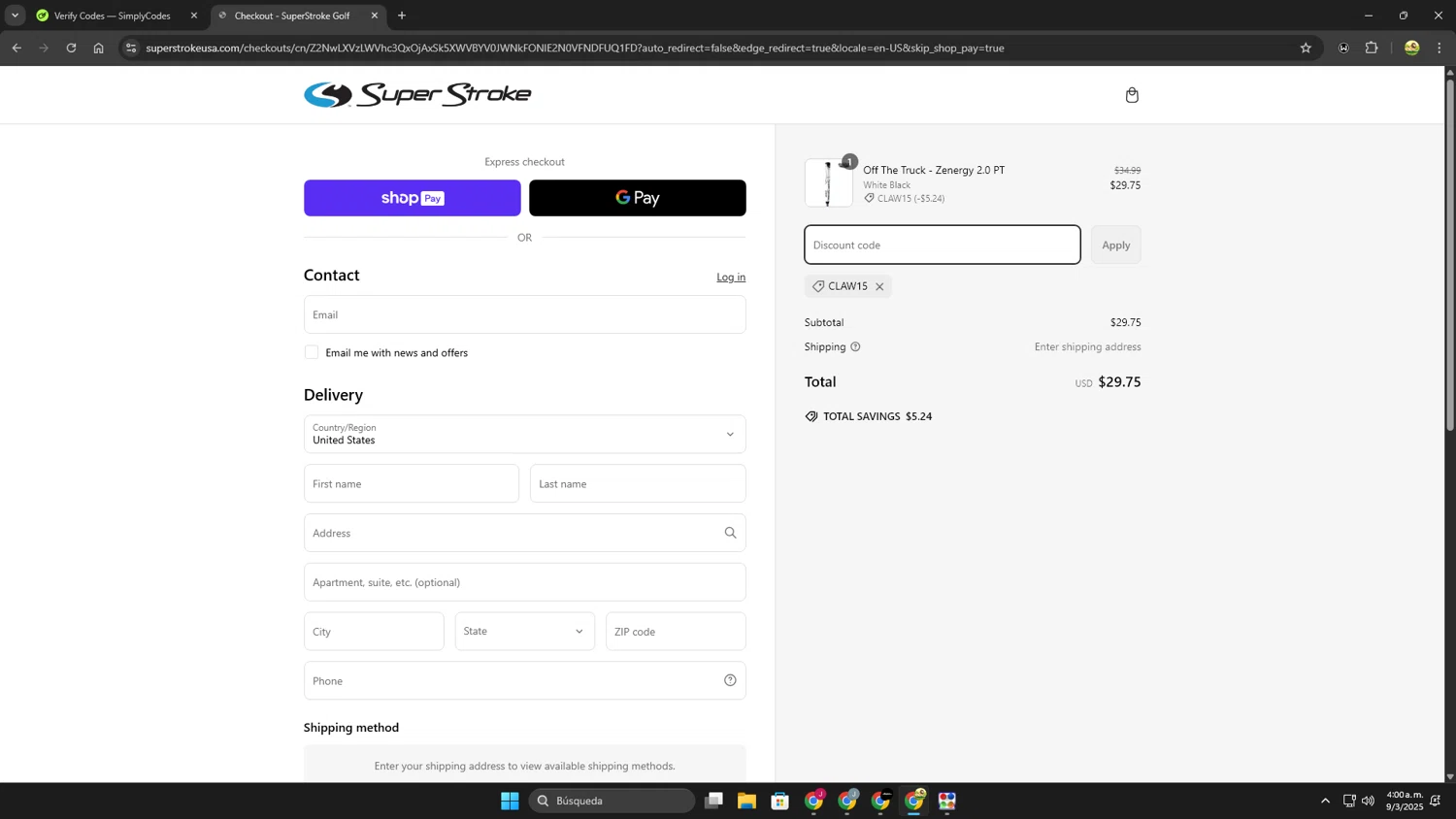Image resolution: width=1456 pixels, height=819 pixels.
Task: Open the Chrome three-dot menu
Action: [x=1439, y=48]
